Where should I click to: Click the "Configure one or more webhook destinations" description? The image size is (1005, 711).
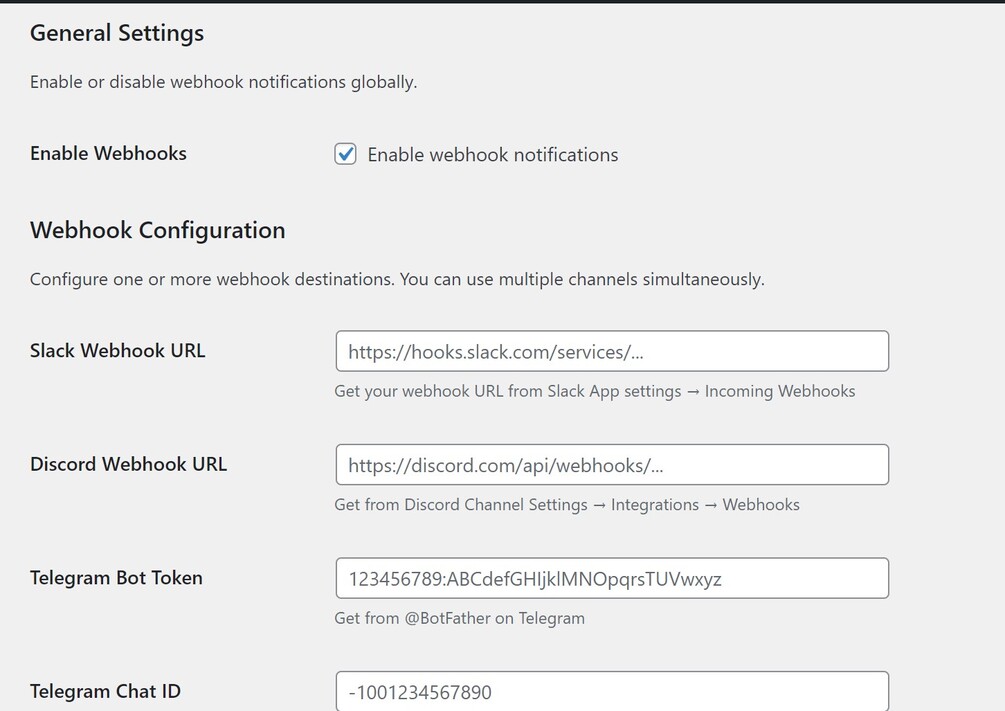(397, 279)
